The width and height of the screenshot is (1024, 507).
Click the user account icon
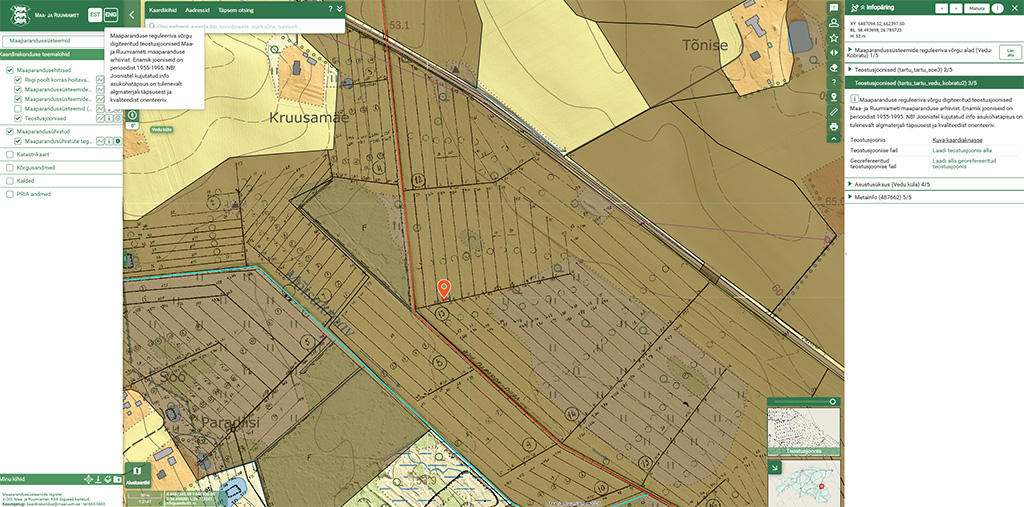coord(834,23)
